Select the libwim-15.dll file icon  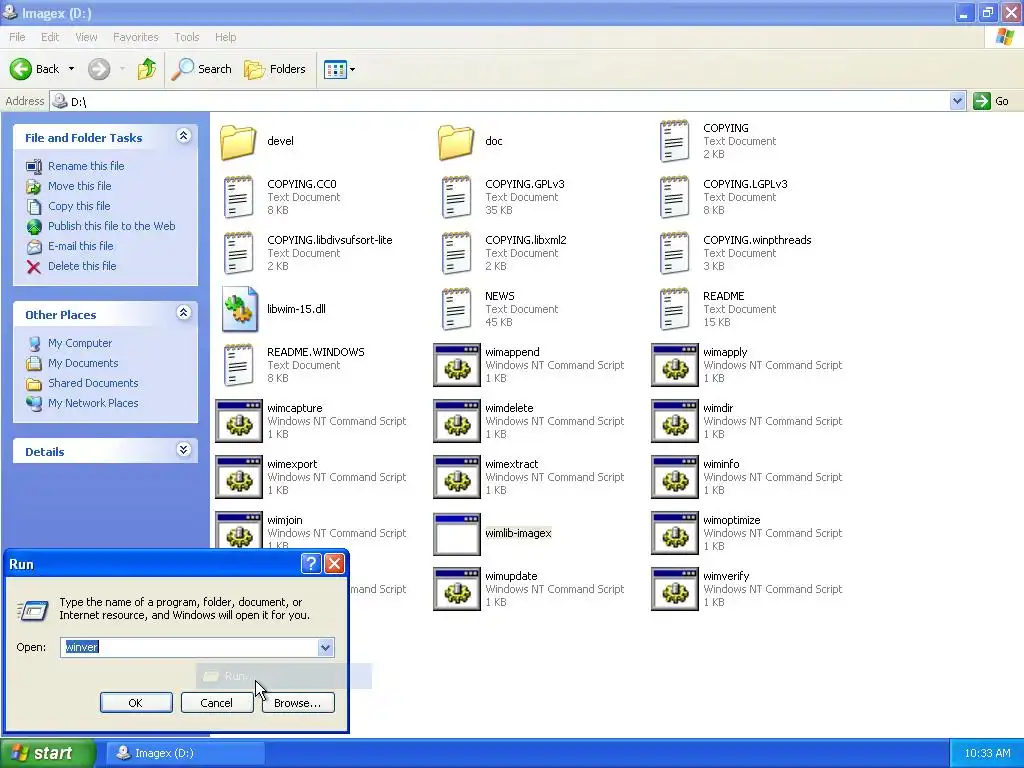(239, 309)
